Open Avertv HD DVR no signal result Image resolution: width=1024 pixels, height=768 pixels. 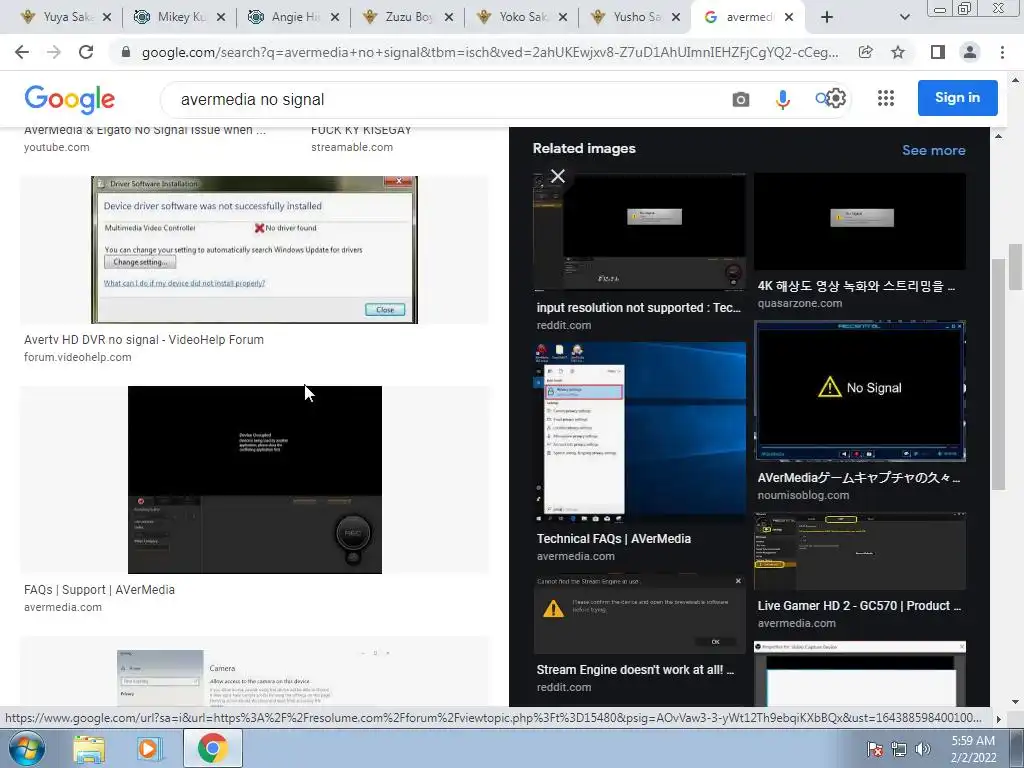tap(144, 340)
